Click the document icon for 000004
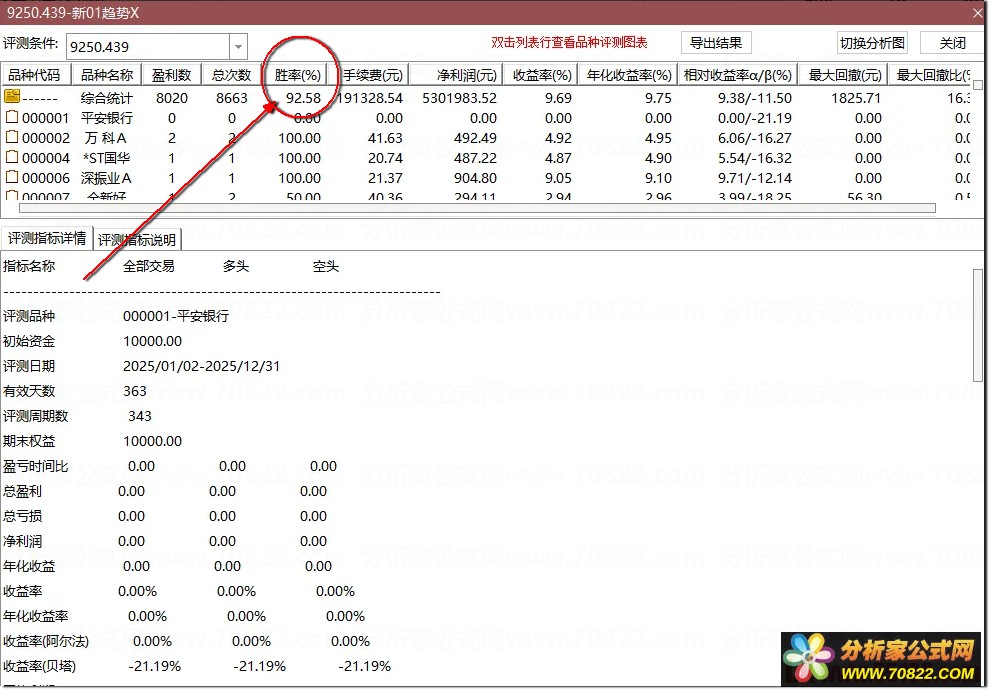 point(12,157)
